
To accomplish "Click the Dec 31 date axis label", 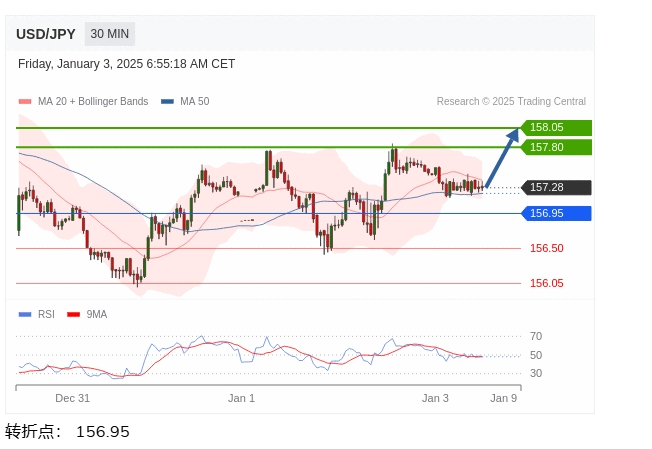I will click(x=72, y=398).
